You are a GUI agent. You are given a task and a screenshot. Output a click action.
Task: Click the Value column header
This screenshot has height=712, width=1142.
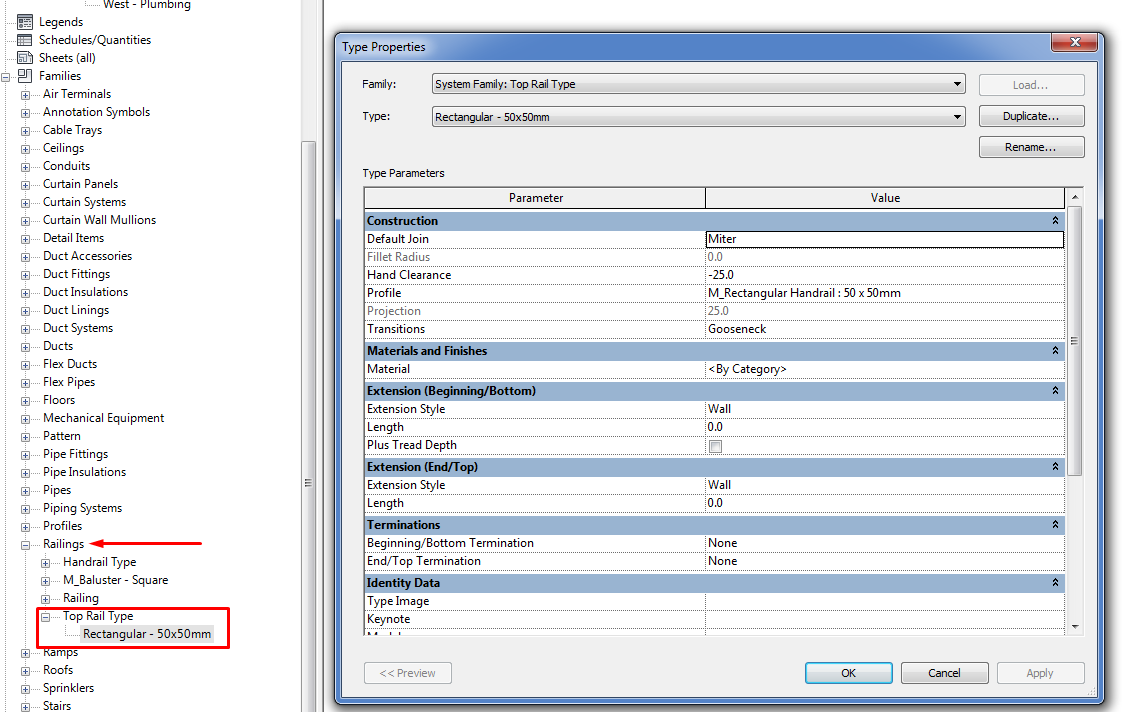coord(885,198)
